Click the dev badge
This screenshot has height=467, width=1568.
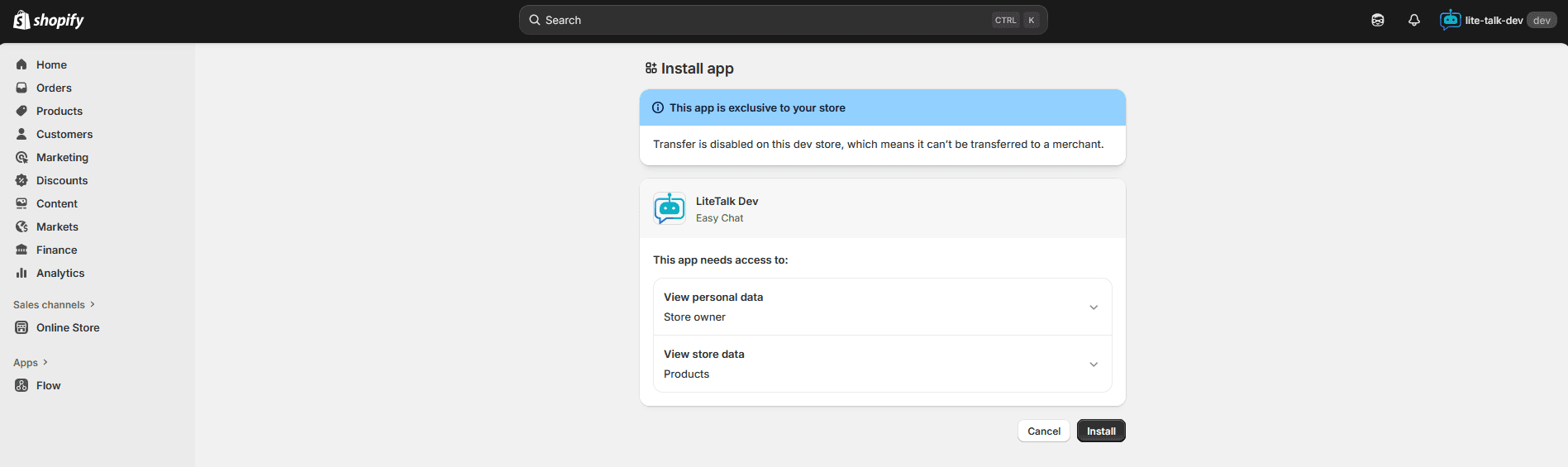(x=1542, y=21)
